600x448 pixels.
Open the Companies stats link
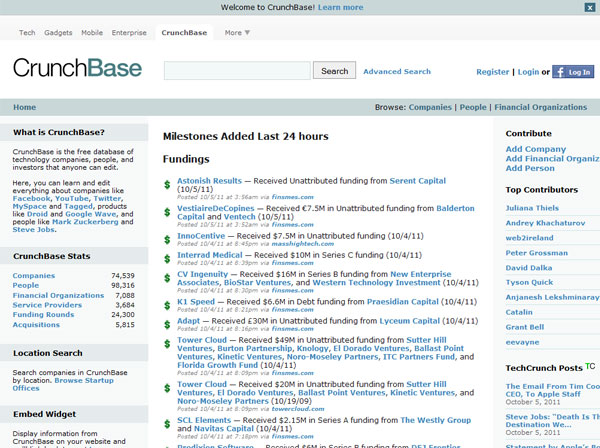(34, 276)
